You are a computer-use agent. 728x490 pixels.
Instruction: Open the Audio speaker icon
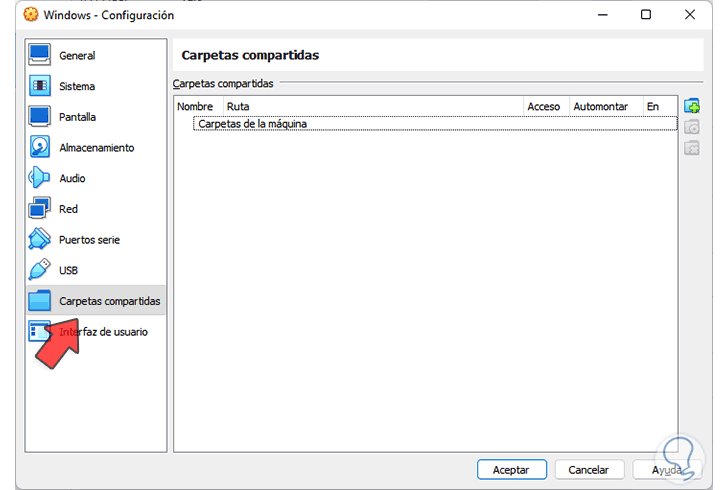coord(39,178)
